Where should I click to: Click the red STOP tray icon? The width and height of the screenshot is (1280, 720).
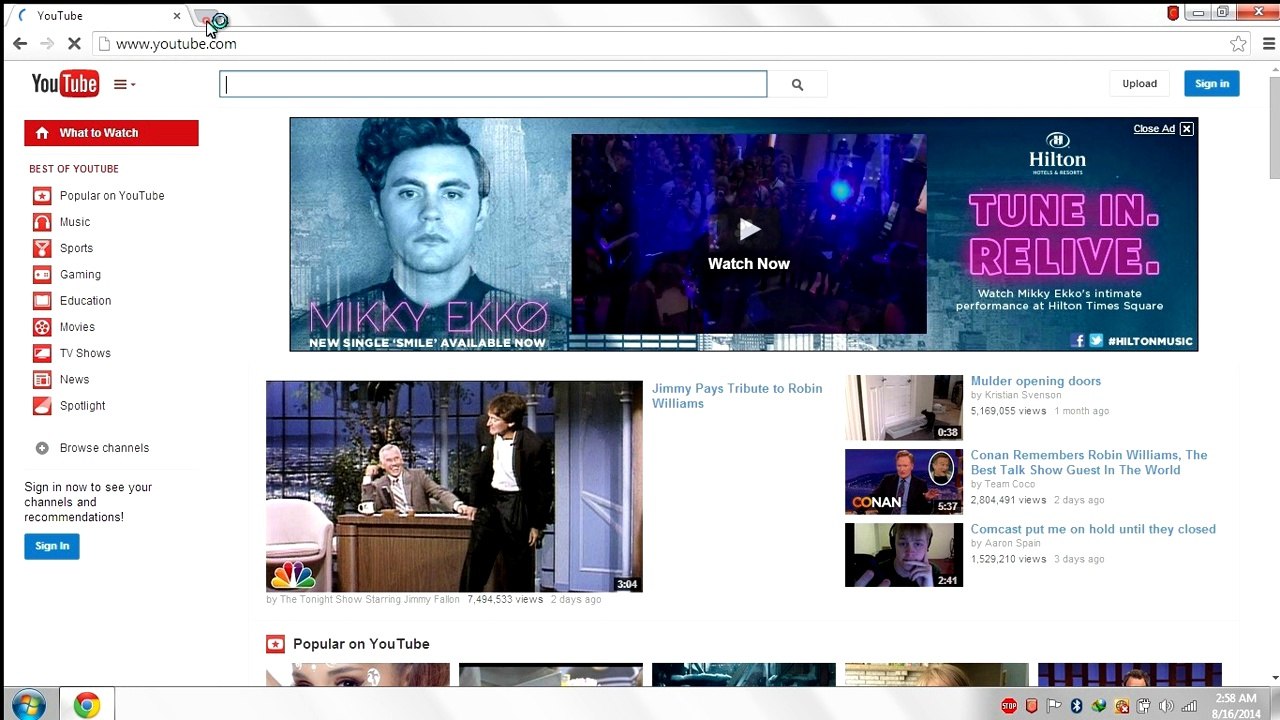coord(1009,706)
